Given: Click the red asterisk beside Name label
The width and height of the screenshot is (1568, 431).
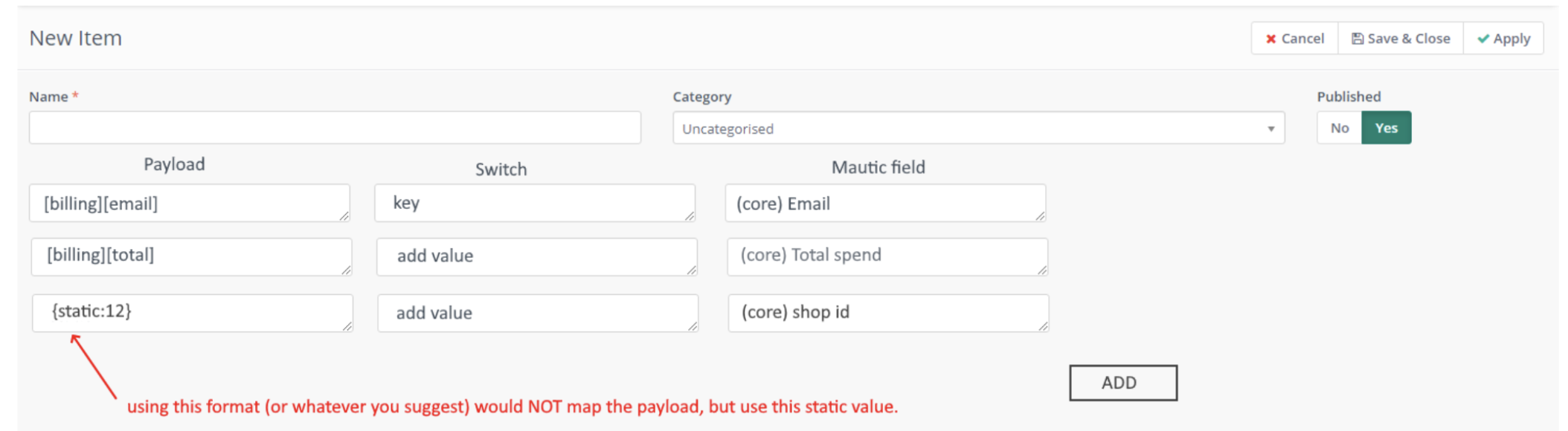Looking at the screenshot, I should pos(76,96).
